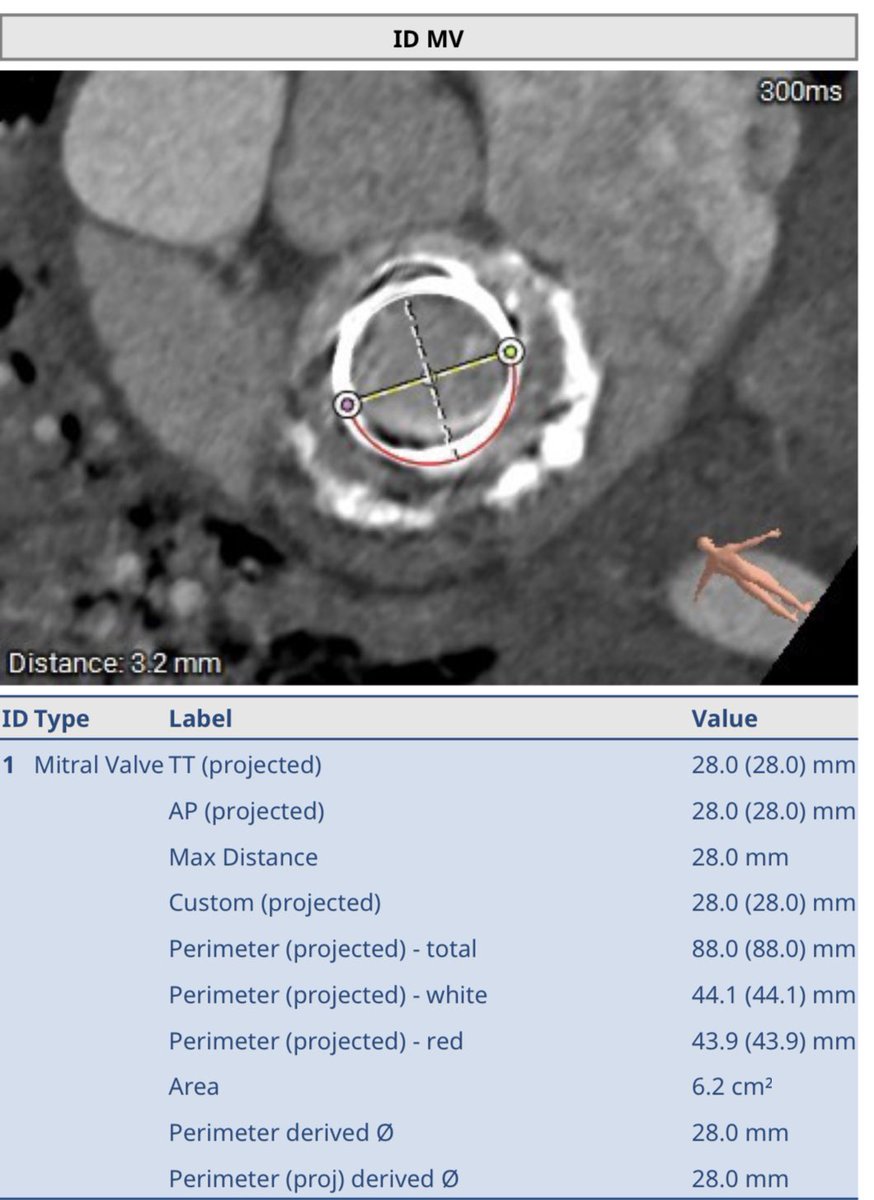Image resolution: width=874 pixels, height=1200 pixels.
Task: Open the Value column sort options
Action: pyautogui.click(x=724, y=718)
